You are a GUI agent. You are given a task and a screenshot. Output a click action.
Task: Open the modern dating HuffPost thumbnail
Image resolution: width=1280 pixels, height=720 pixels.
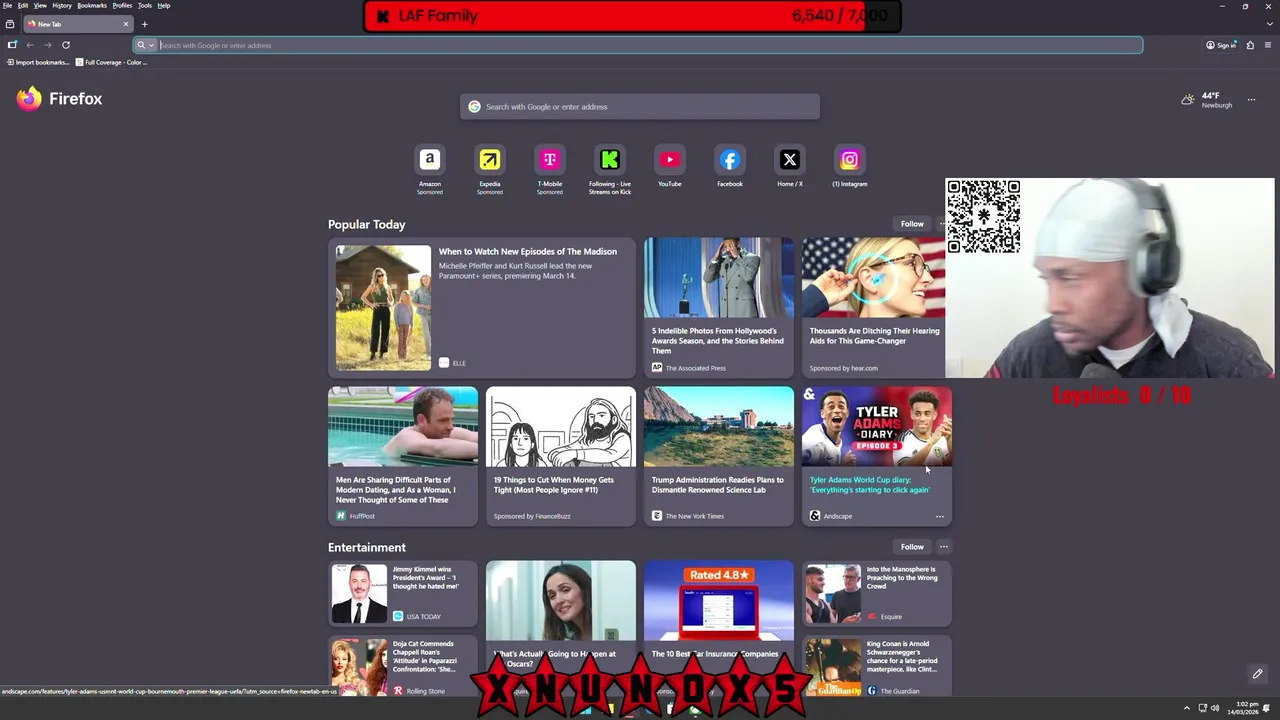402,427
